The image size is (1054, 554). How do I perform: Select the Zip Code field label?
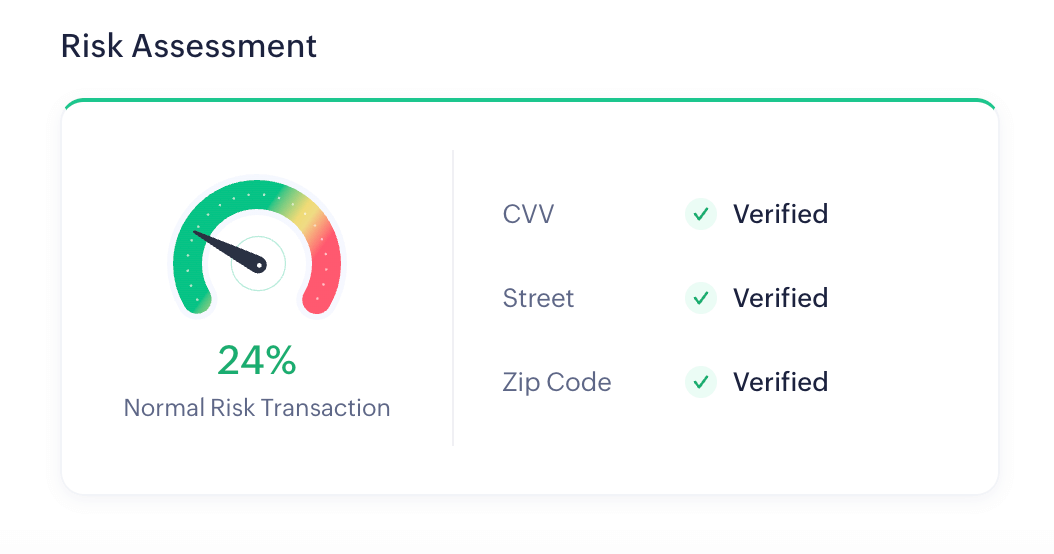coord(556,382)
